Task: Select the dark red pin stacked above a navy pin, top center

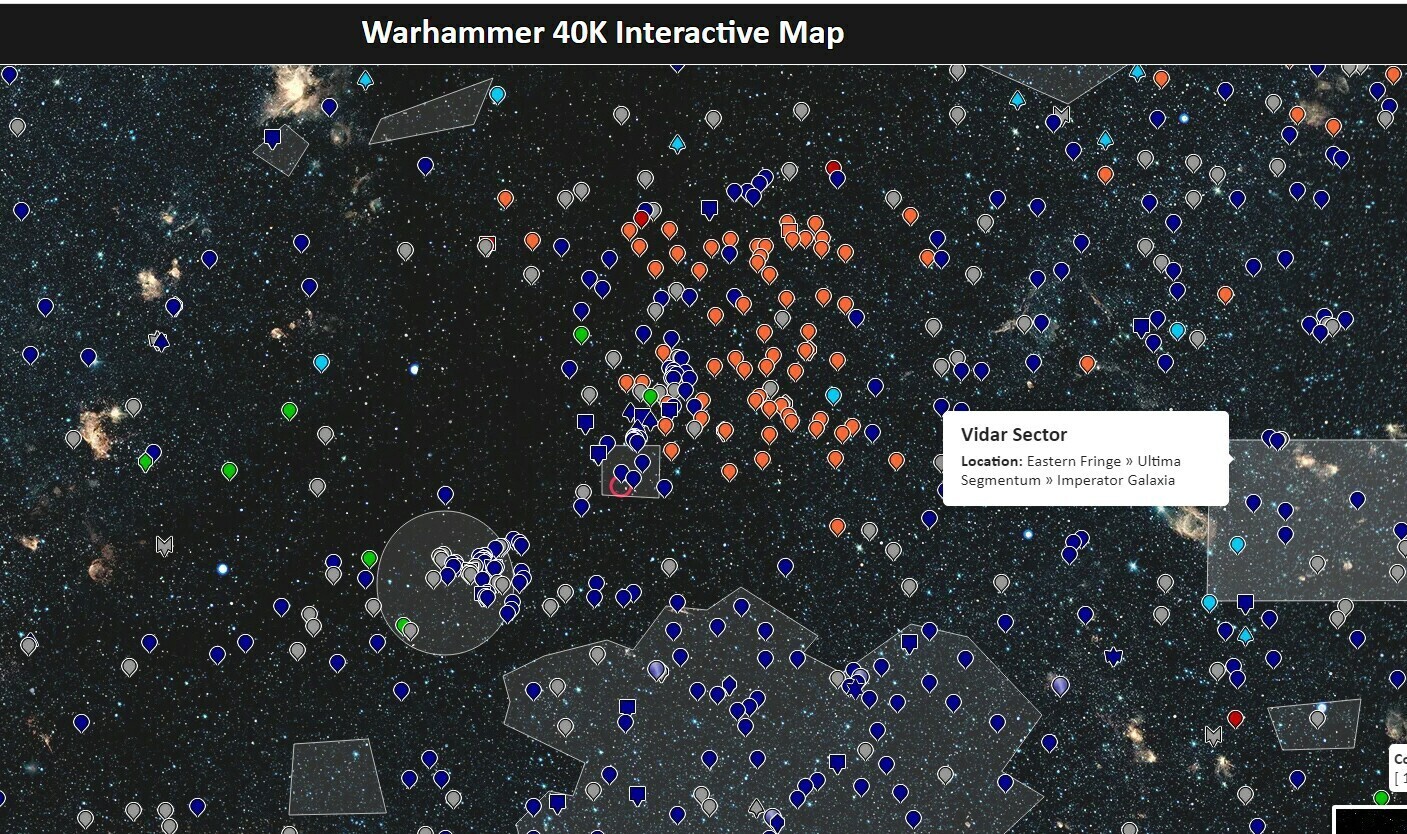Action: tap(833, 167)
